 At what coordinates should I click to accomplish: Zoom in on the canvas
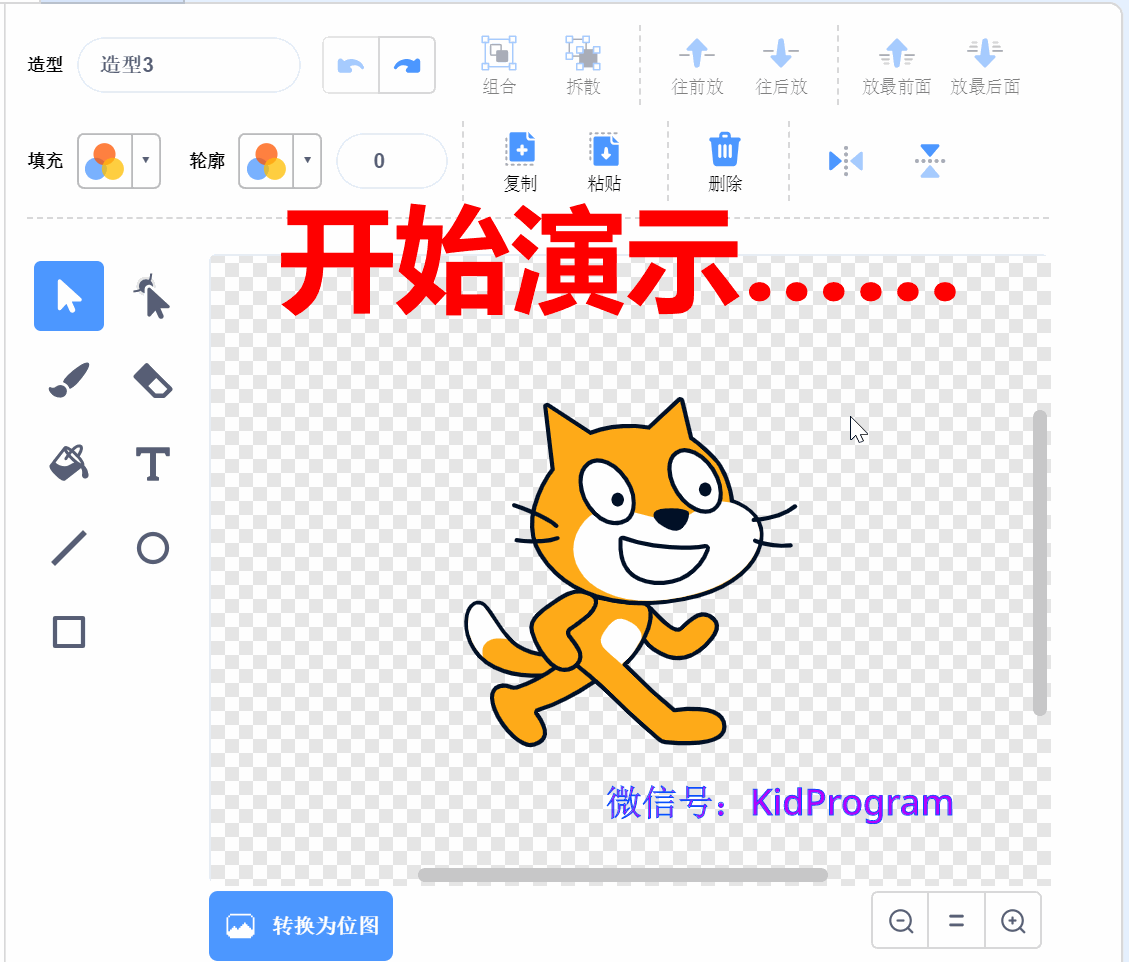pyautogui.click(x=1013, y=921)
